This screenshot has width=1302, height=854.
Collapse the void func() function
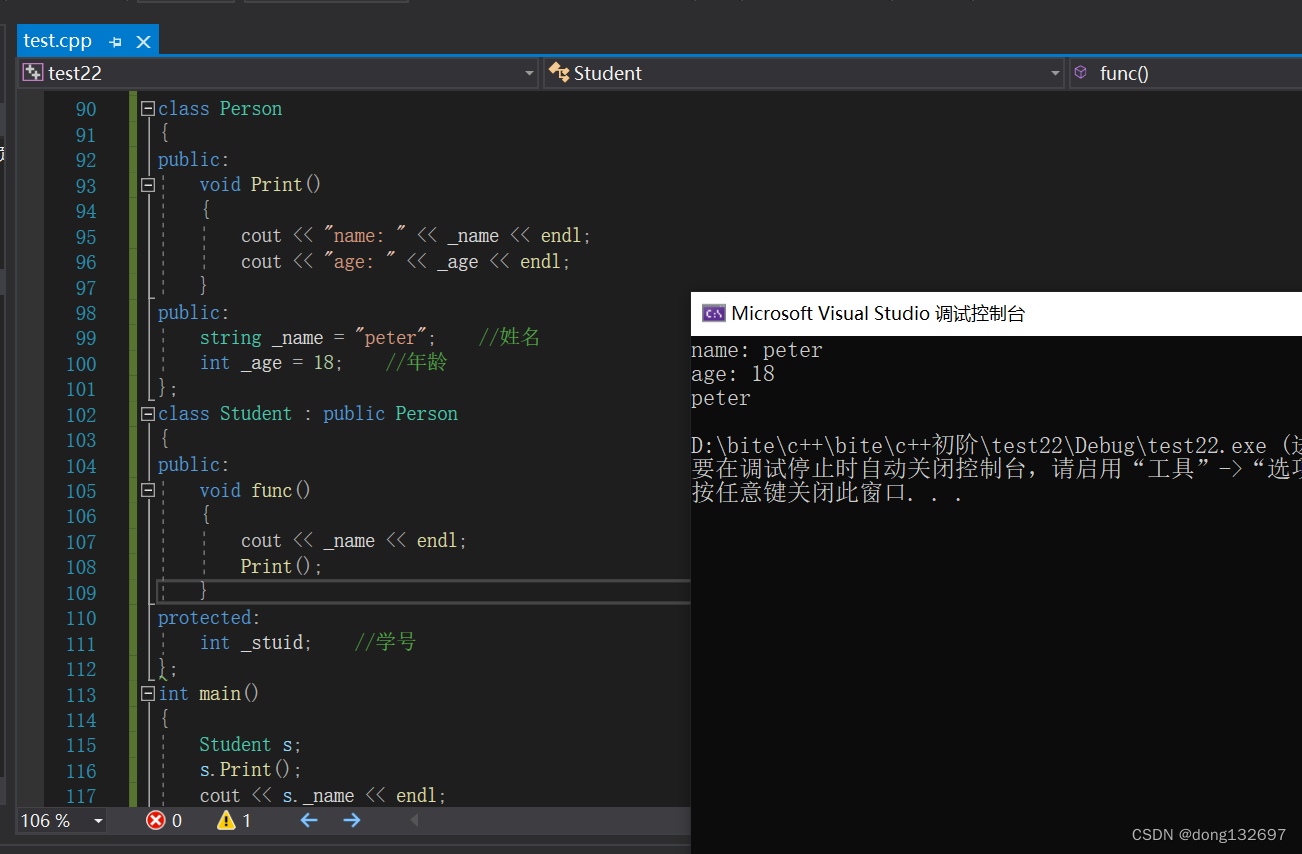(x=148, y=490)
